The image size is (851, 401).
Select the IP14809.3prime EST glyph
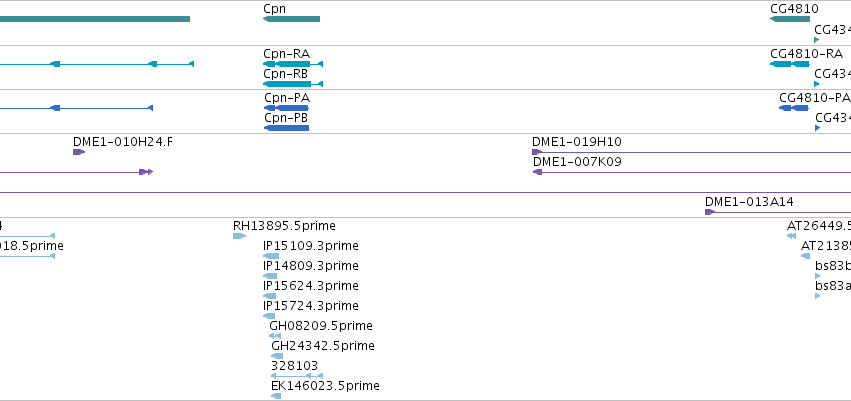pyautogui.click(x=271, y=276)
